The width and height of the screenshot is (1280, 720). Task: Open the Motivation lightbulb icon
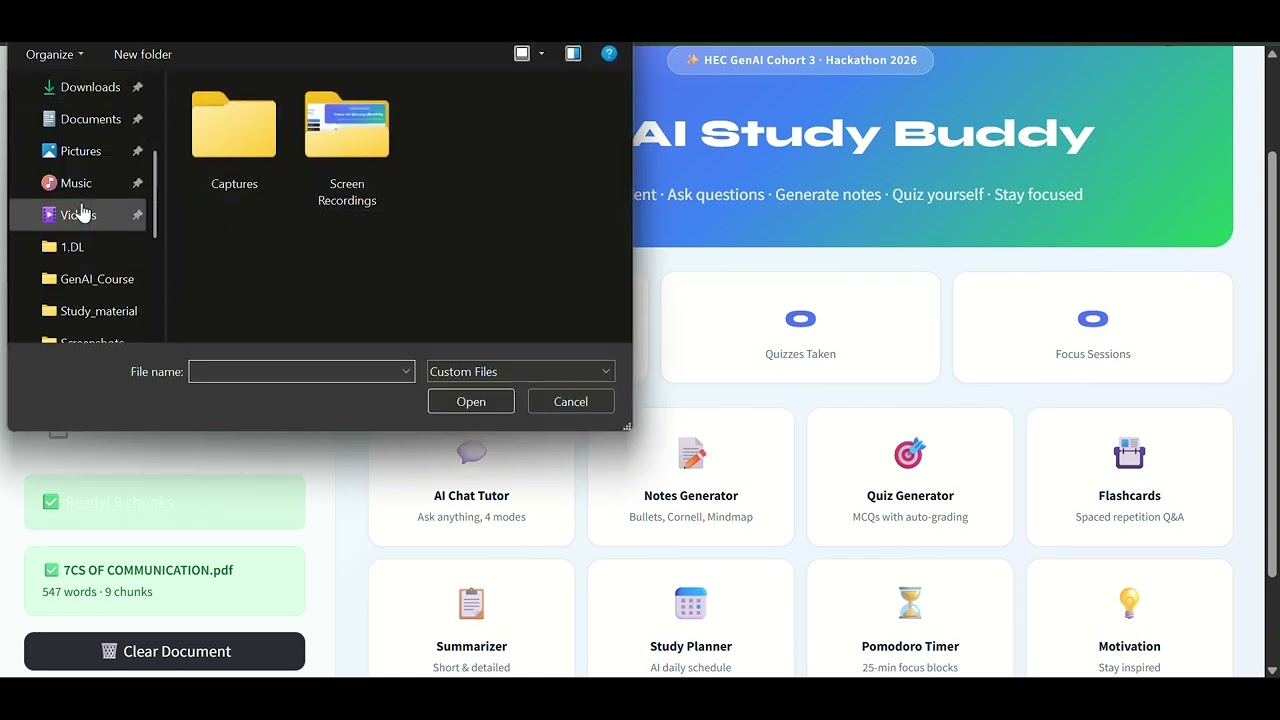(1129, 603)
